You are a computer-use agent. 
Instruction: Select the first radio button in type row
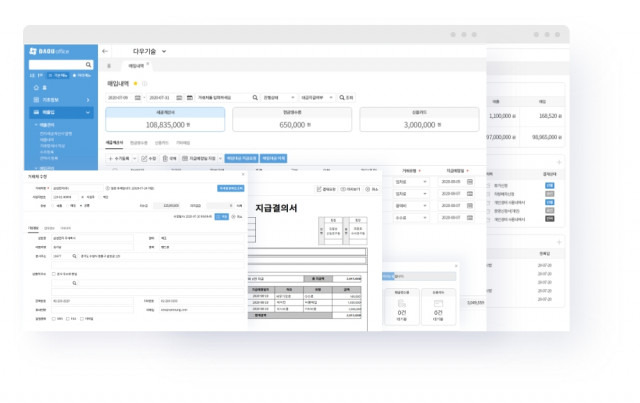coord(52,206)
